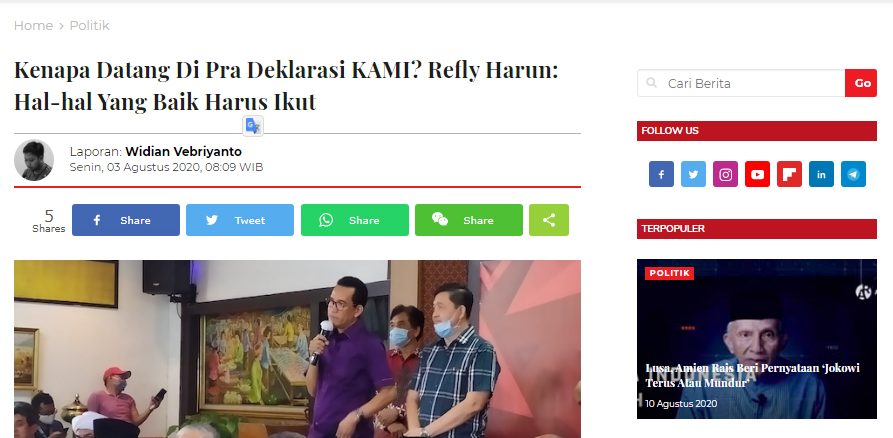
Task: Share the article via WhatsApp button
Action: click(x=355, y=220)
